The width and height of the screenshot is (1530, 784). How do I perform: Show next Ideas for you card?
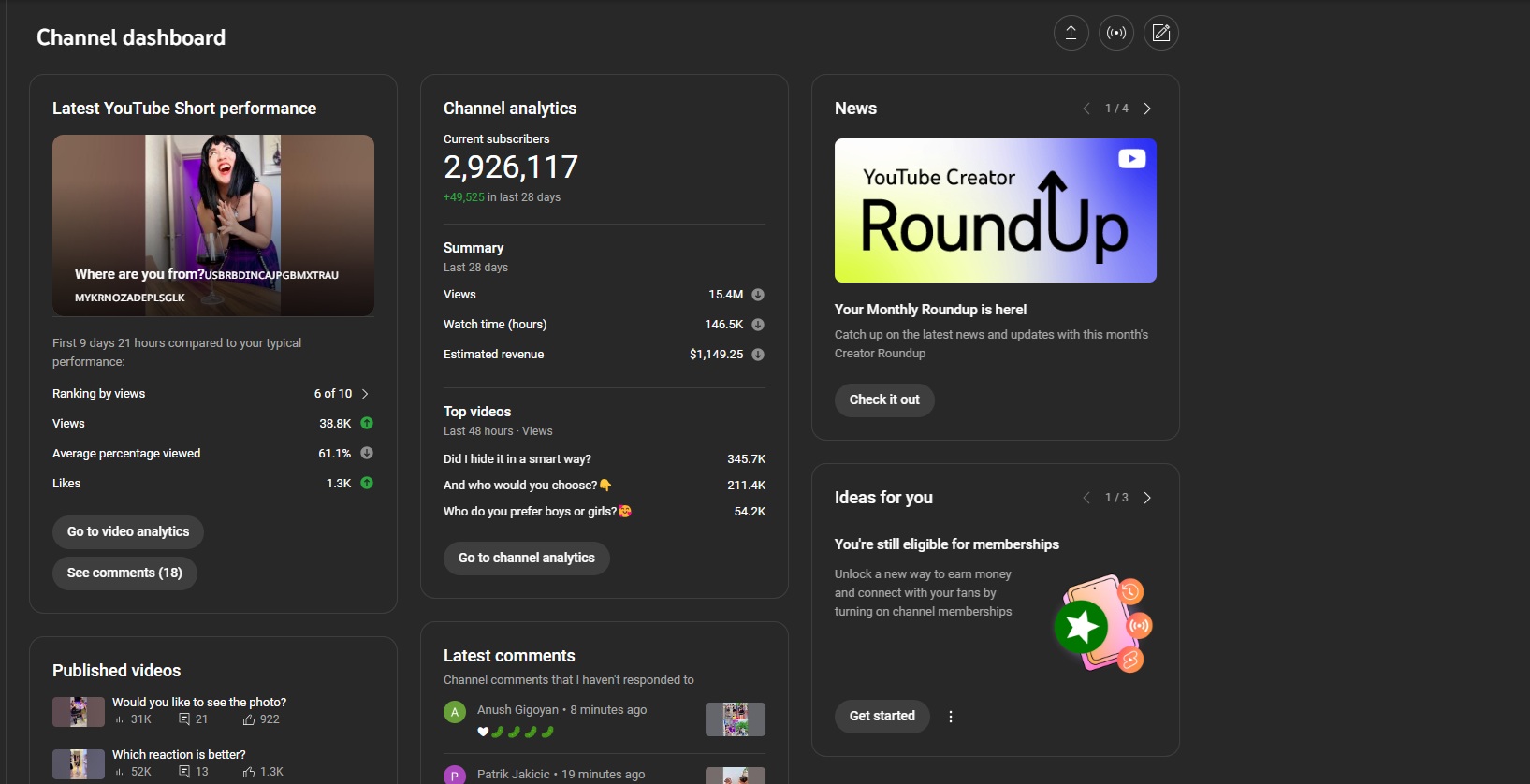pyautogui.click(x=1147, y=498)
